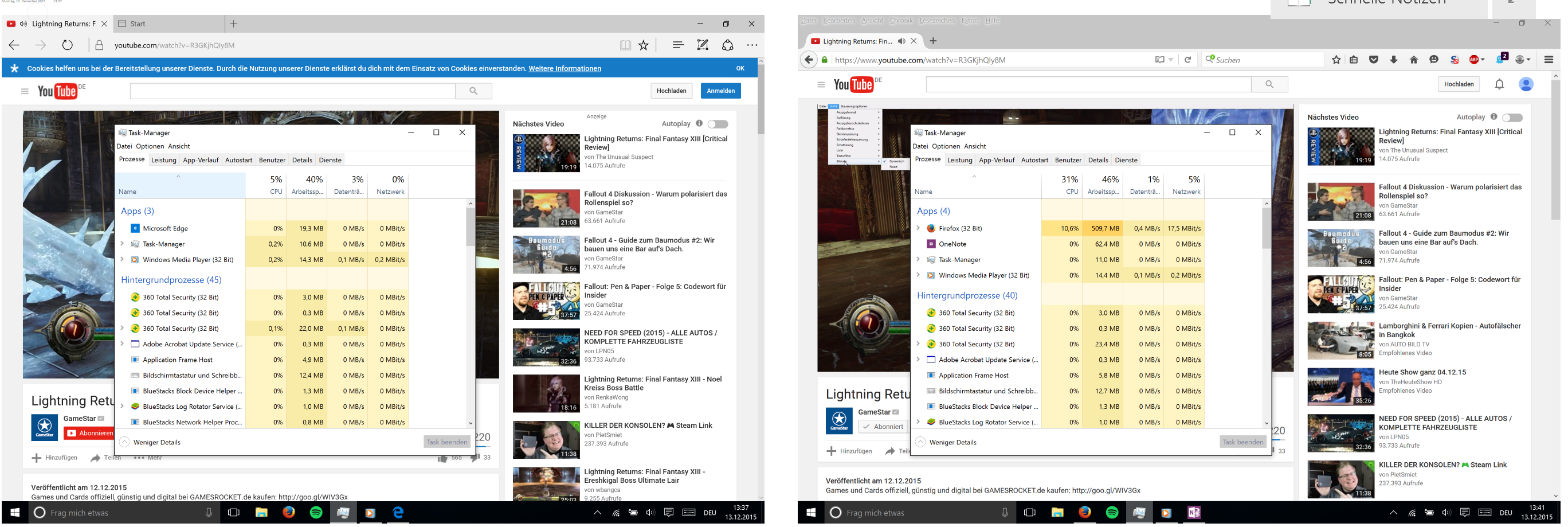The height and width of the screenshot is (527, 1568).
Task: Make a Web Note in Edge
Action: tap(703, 45)
